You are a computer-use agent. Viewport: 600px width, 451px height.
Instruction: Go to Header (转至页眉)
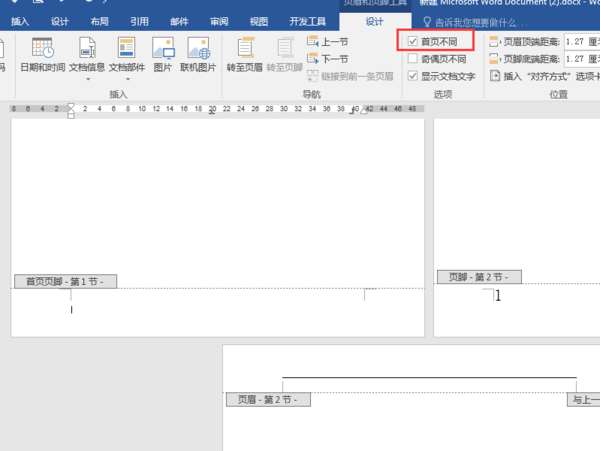pos(245,55)
